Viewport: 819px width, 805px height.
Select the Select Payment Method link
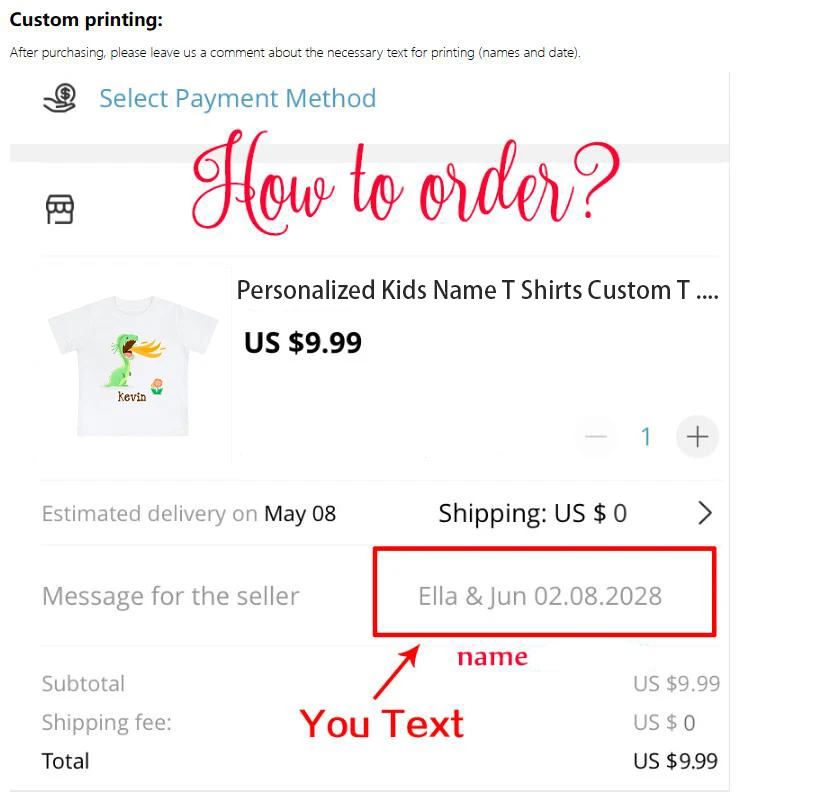tap(238, 98)
